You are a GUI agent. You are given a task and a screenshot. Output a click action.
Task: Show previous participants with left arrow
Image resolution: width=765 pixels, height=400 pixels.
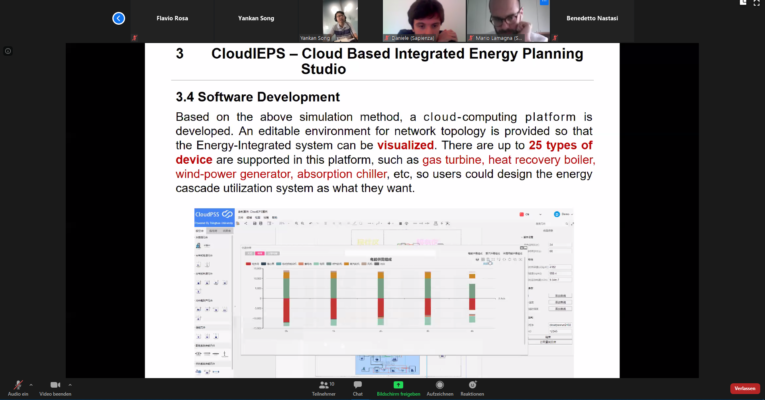point(119,18)
